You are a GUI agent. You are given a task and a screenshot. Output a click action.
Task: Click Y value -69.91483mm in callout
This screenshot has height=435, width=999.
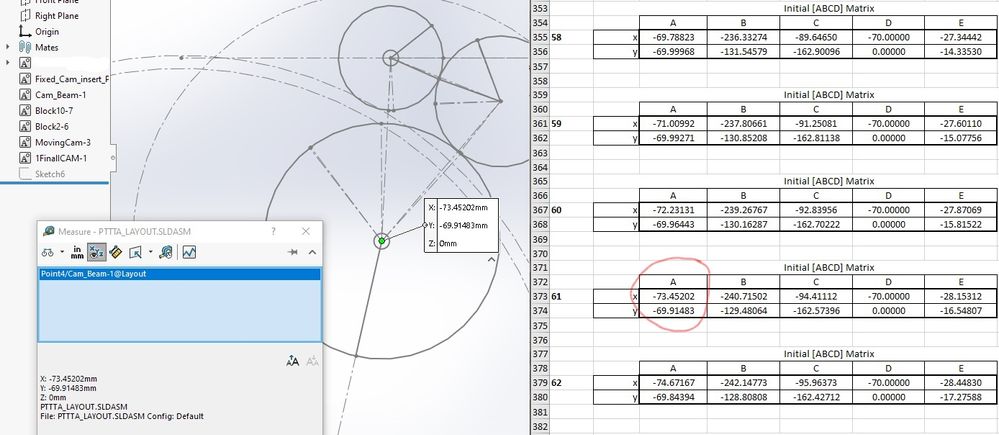click(x=464, y=225)
